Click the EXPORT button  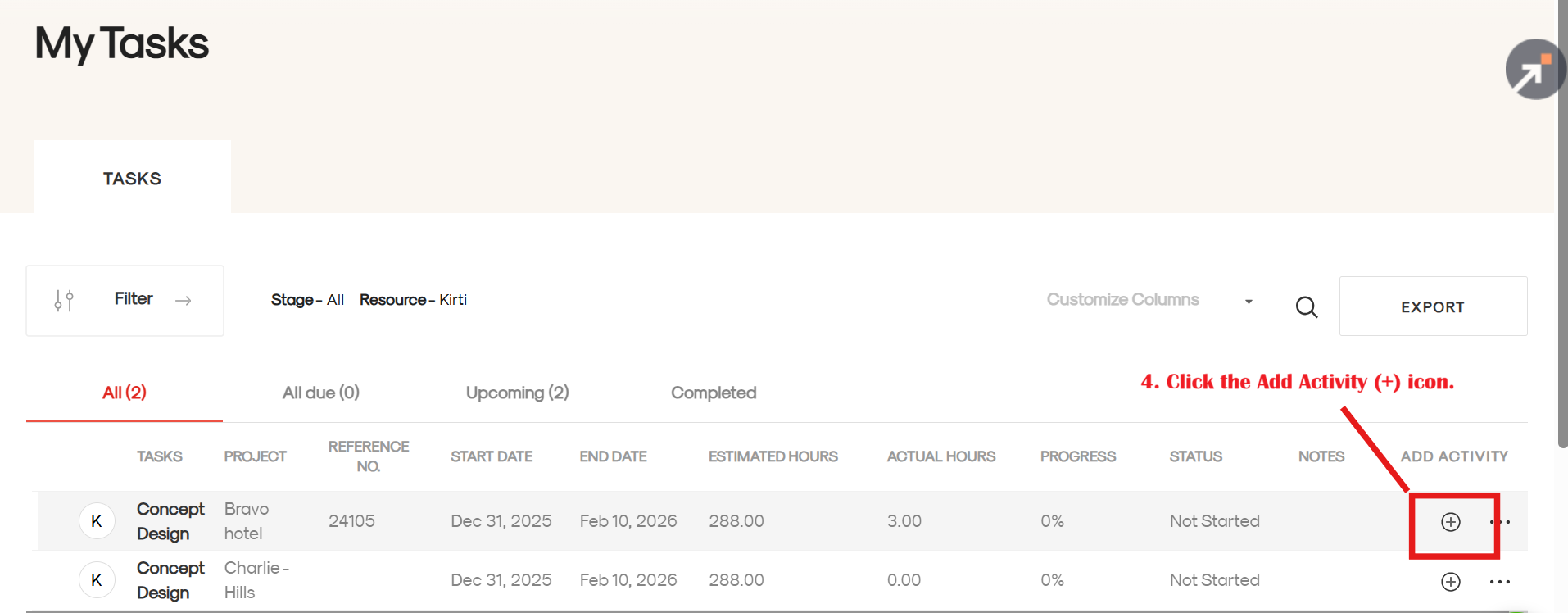pyautogui.click(x=1432, y=307)
